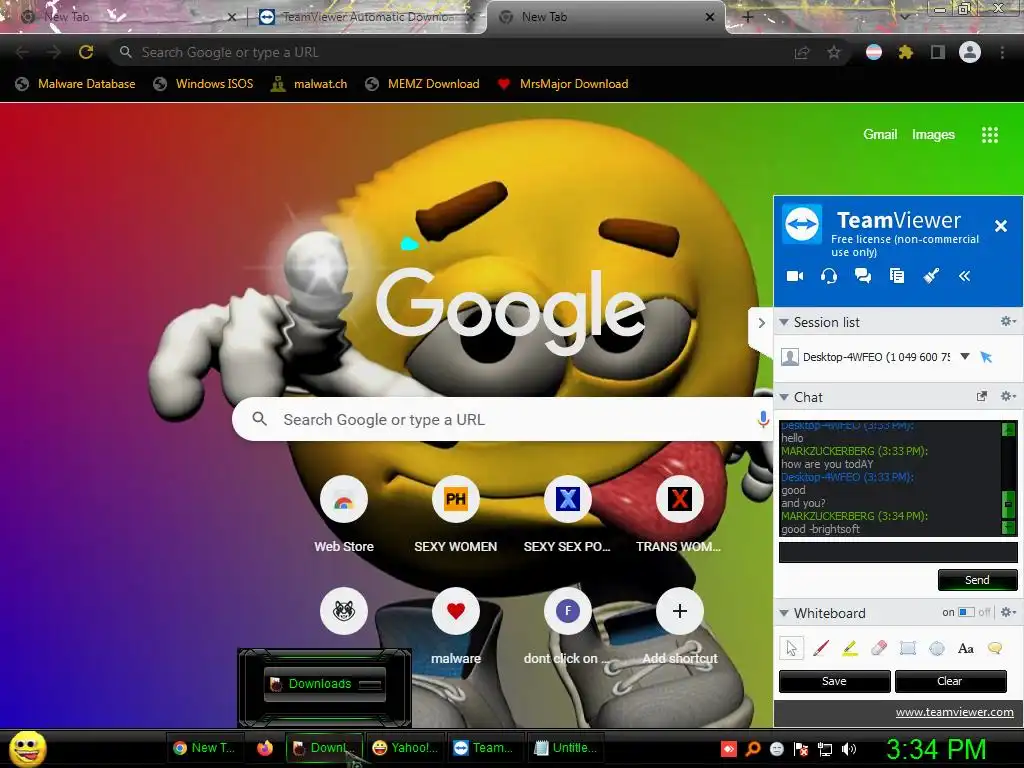Viewport: 1024px width, 768px height.
Task: Open the chat bubbles icon in TeamViewer toolbar
Action: pos(863,276)
